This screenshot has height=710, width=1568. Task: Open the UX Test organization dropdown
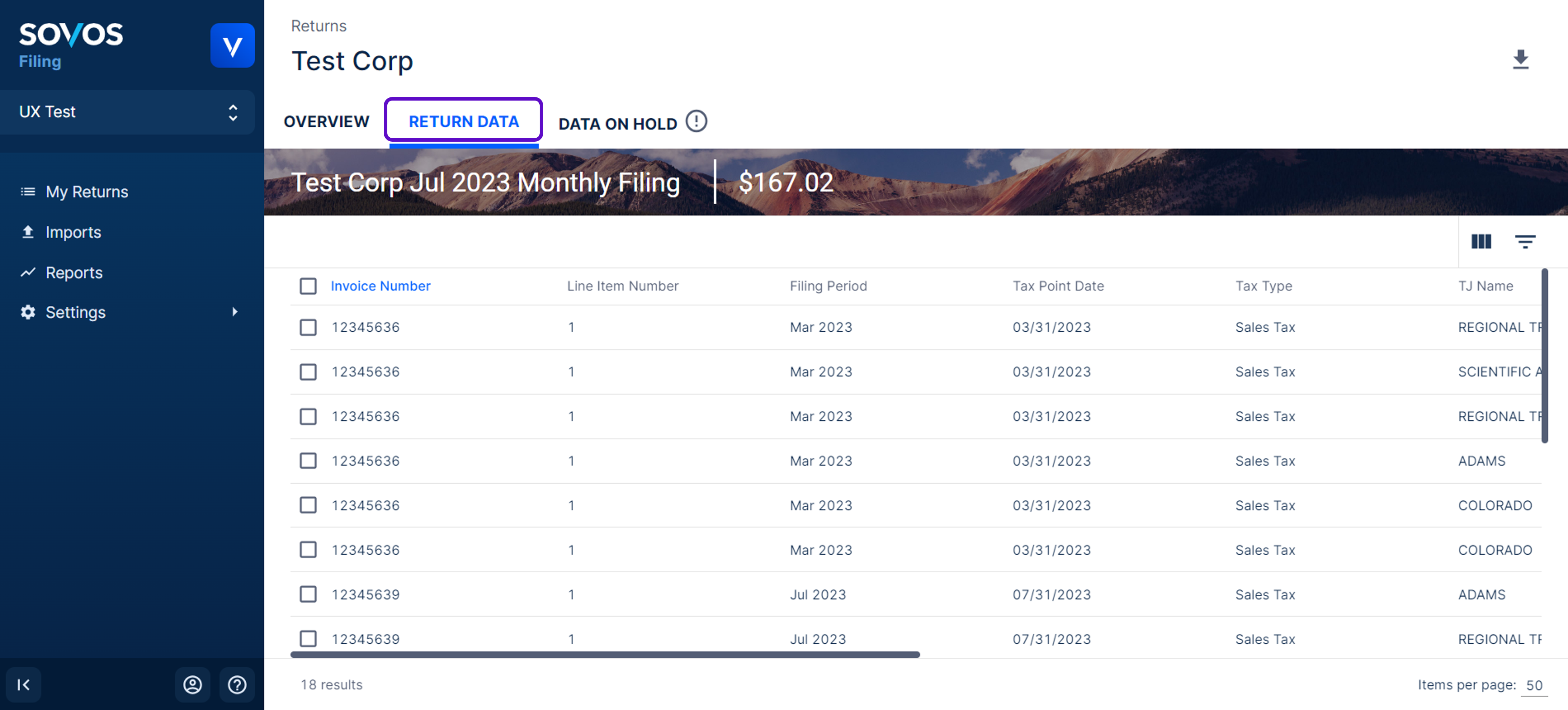click(x=127, y=112)
